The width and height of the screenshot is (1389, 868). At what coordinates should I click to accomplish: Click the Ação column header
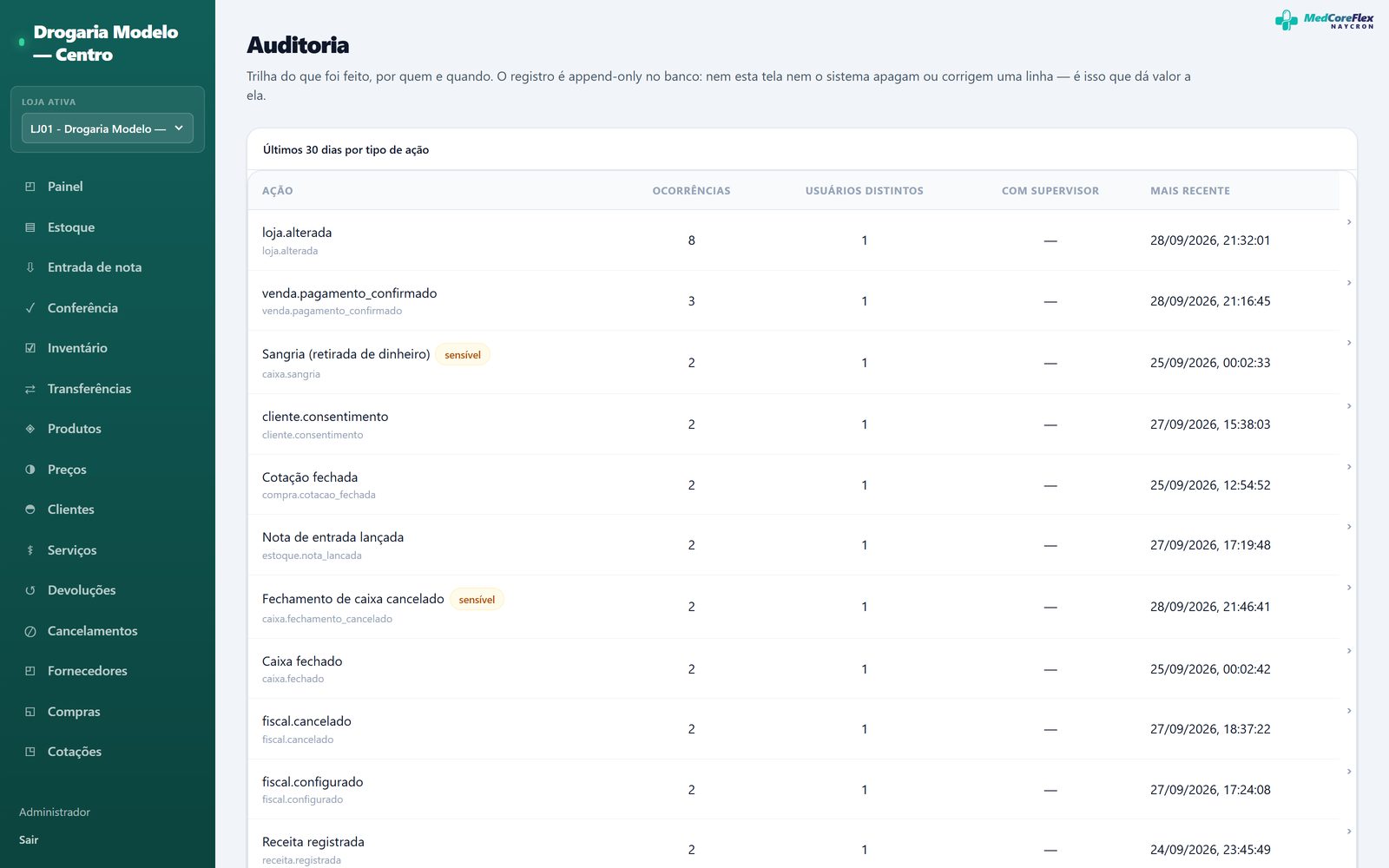pyautogui.click(x=278, y=191)
